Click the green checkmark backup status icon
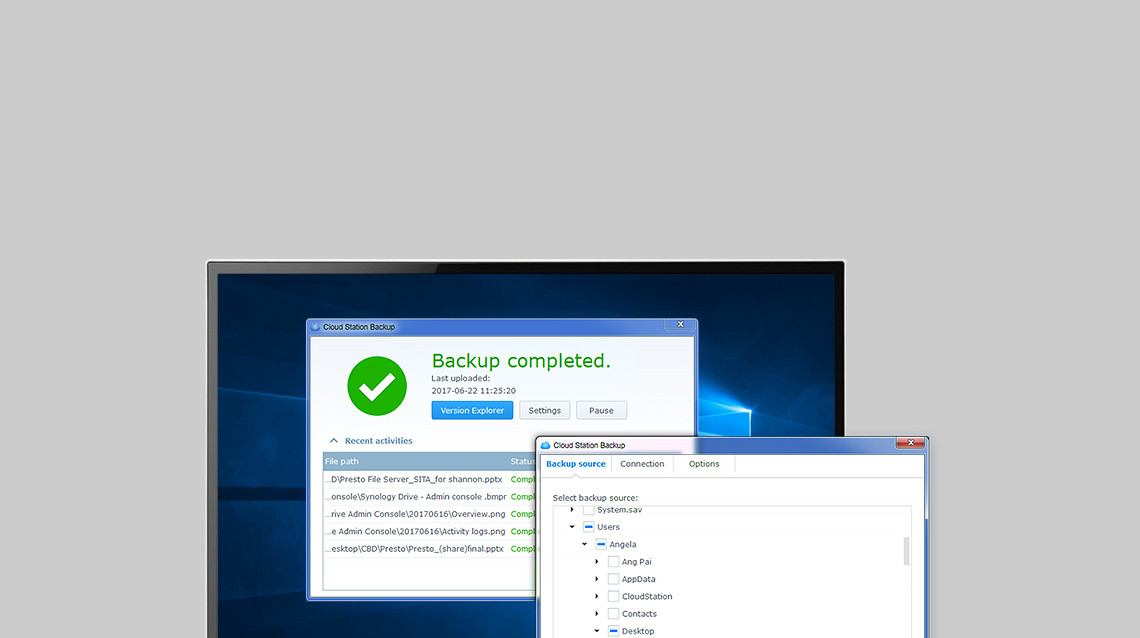The image size is (1140, 638). 377,386
